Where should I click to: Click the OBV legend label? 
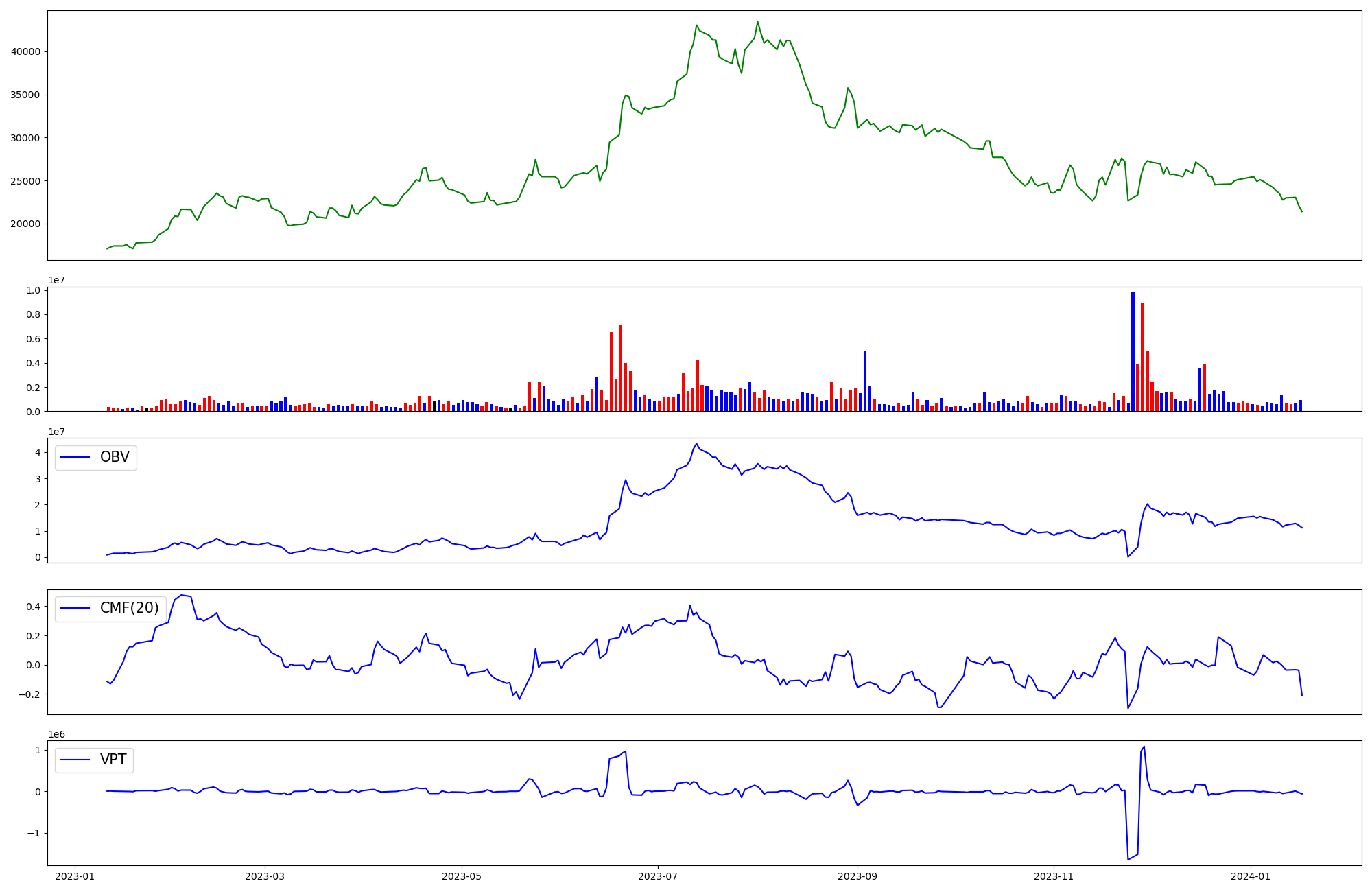point(115,457)
